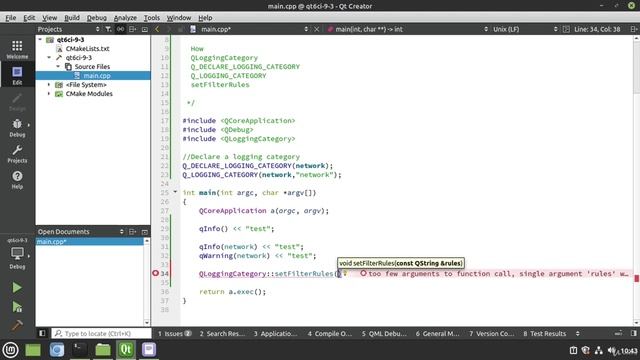
Task: Split the editor view
Action: coord(633,29)
